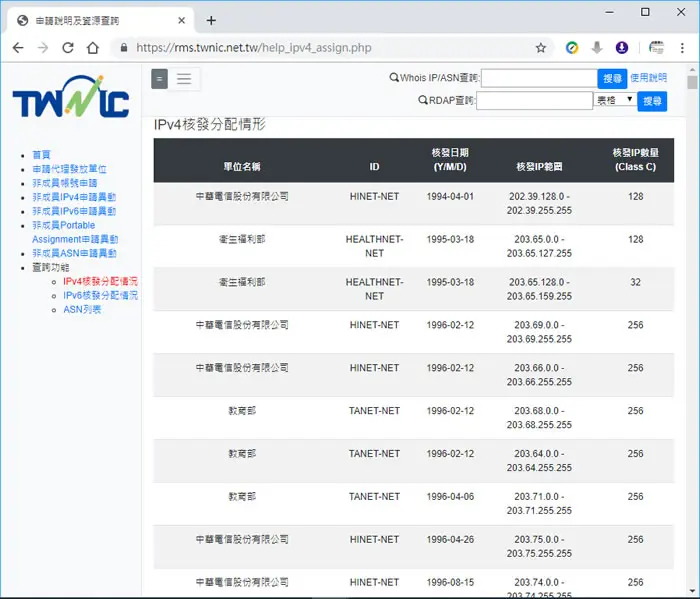This screenshot has height=599, width=700.
Task: Toggle the dark sidebar collapse button
Action: coord(159,79)
